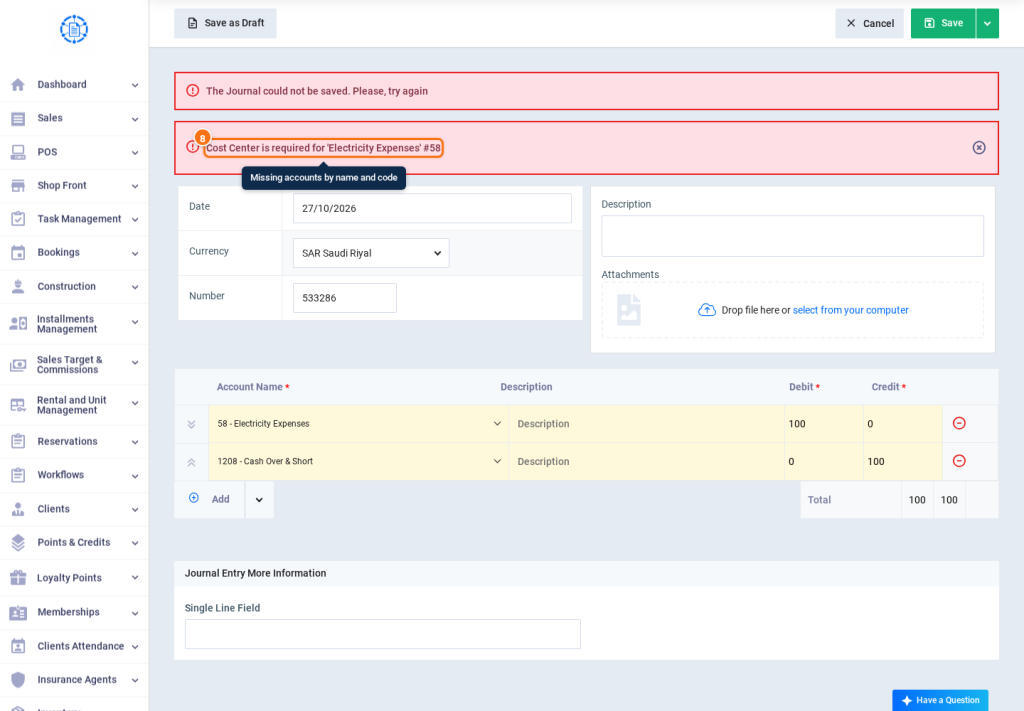
Task: Click the Cash Over & Short credit field
Action: coord(903,462)
